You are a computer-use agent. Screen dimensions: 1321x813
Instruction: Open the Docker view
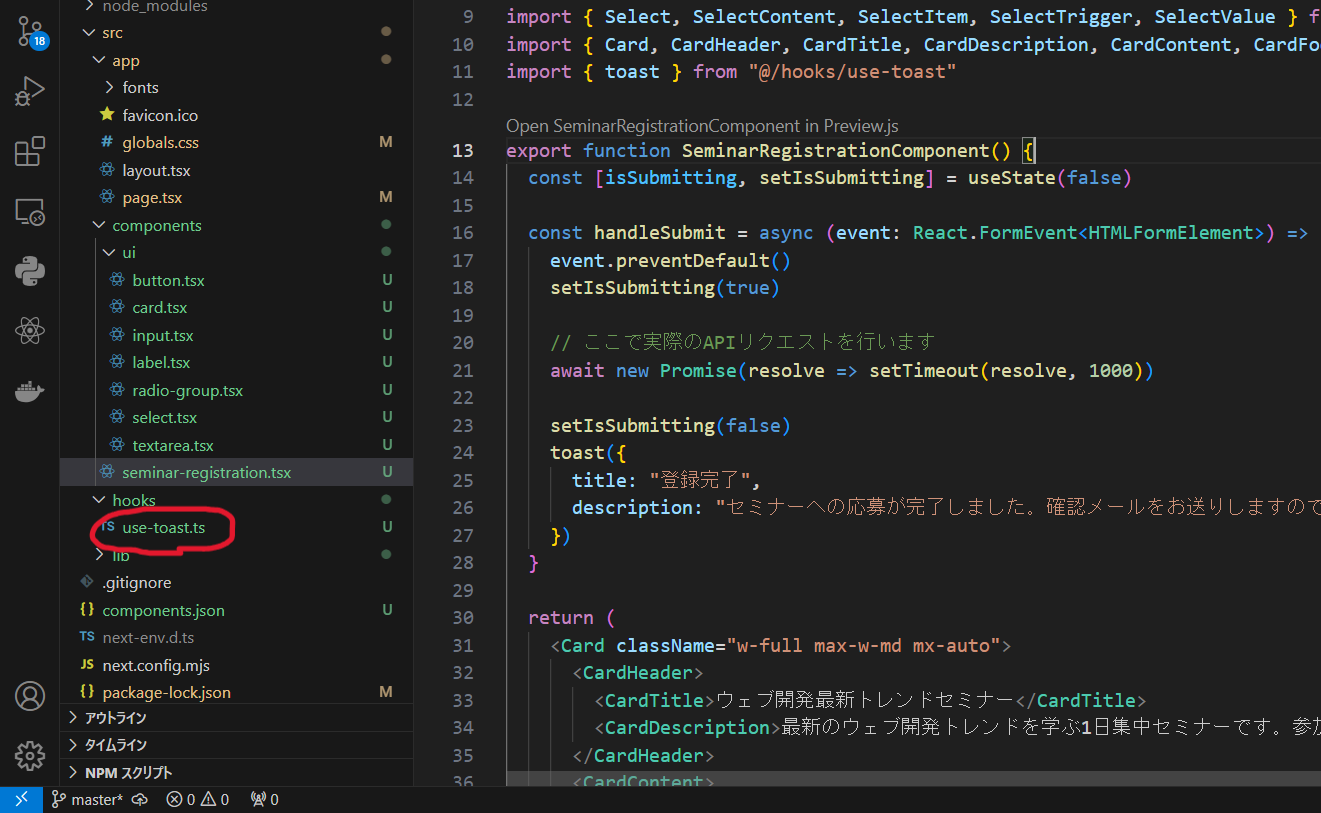click(x=30, y=391)
